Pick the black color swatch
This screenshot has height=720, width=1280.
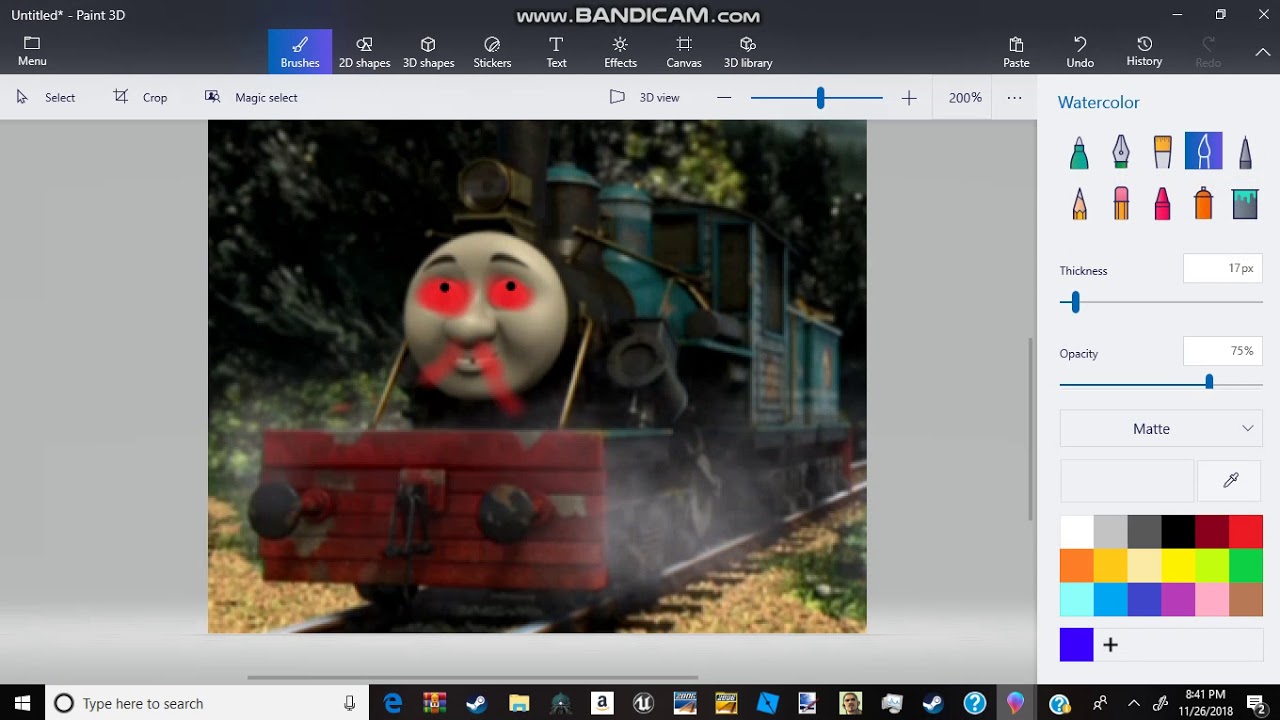(x=1178, y=532)
